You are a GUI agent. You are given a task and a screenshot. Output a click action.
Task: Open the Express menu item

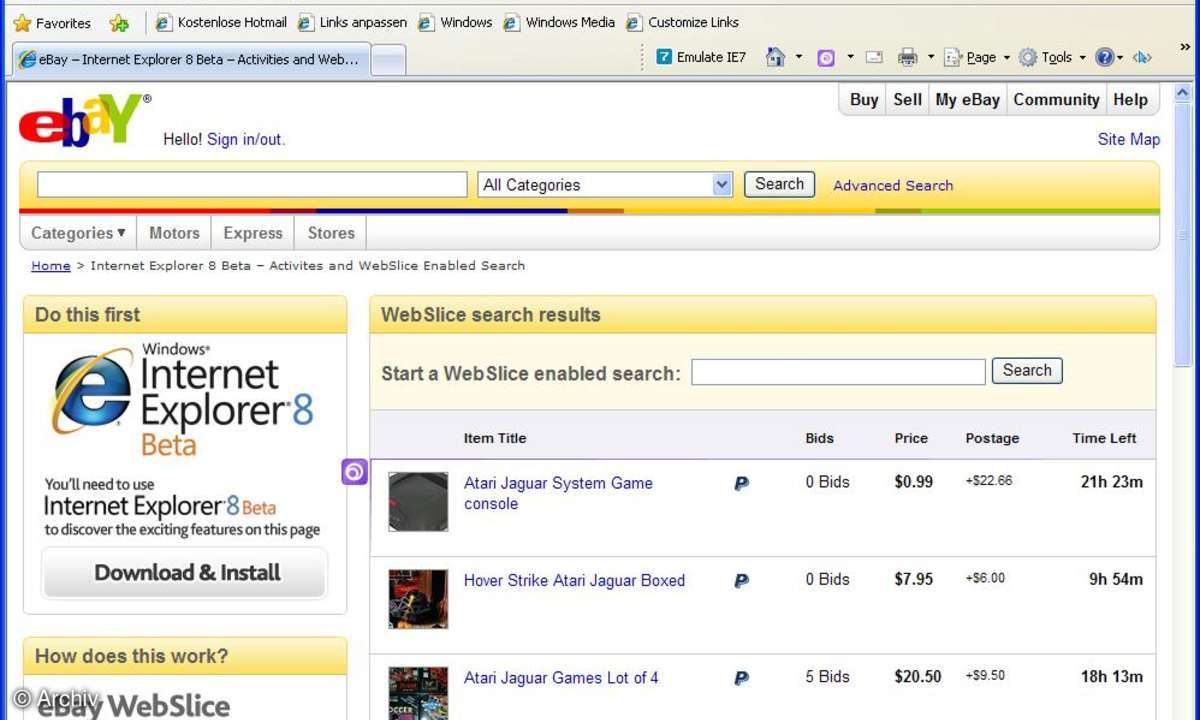(x=253, y=233)
